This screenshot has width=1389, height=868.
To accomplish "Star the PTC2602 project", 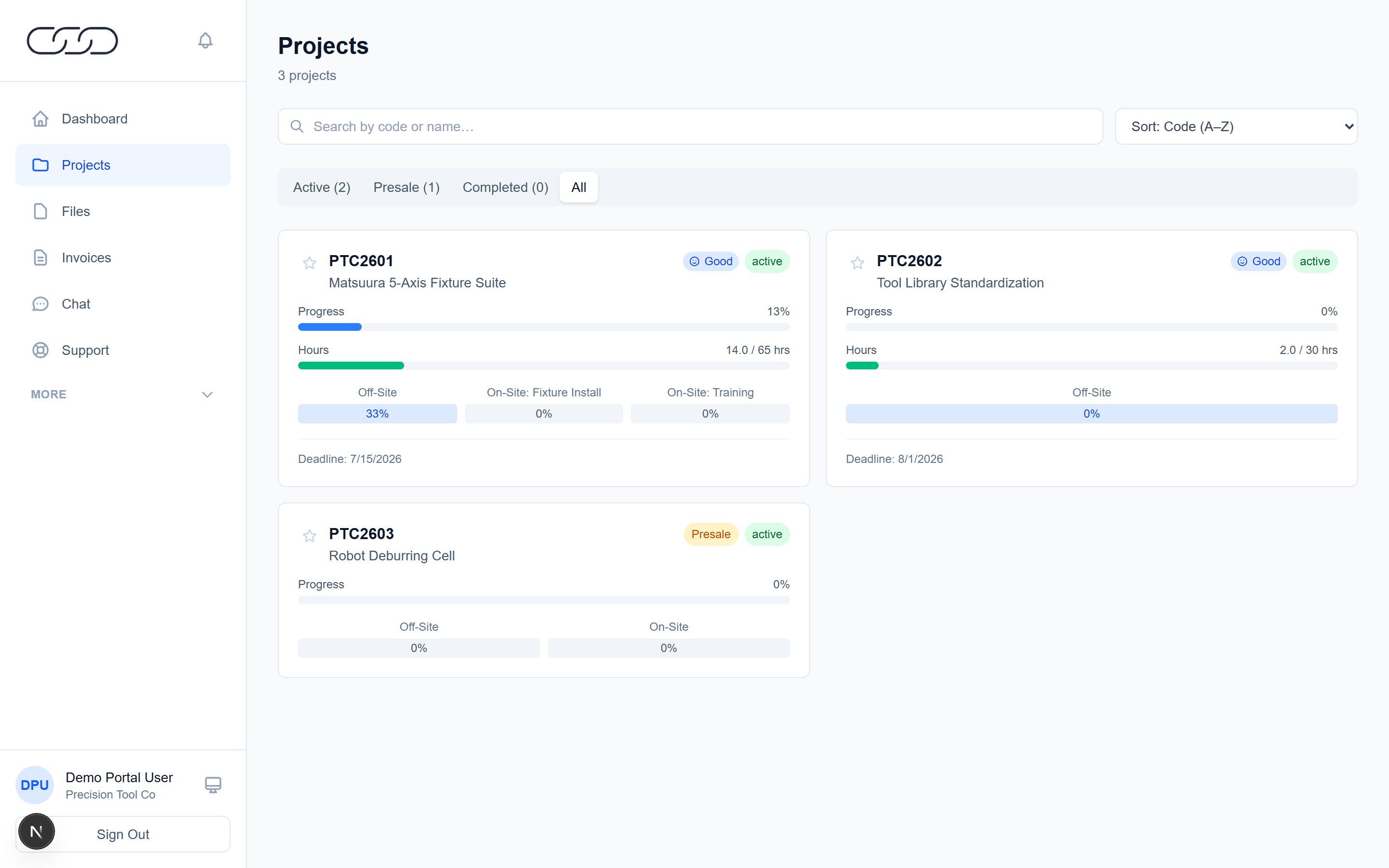I will tap(858, 263).
